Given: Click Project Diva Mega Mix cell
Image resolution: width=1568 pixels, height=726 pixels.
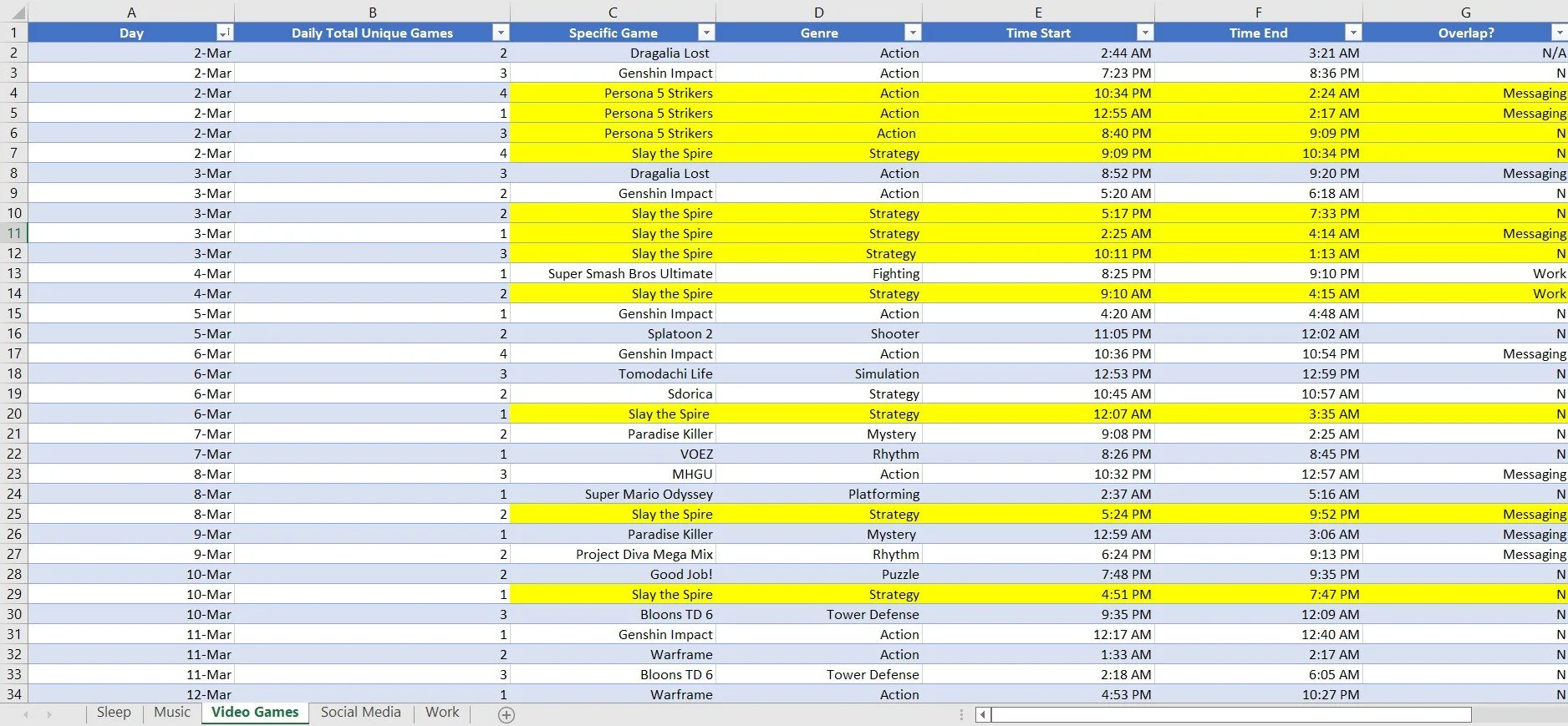Looking at the screenshot, I should point(613,554).
